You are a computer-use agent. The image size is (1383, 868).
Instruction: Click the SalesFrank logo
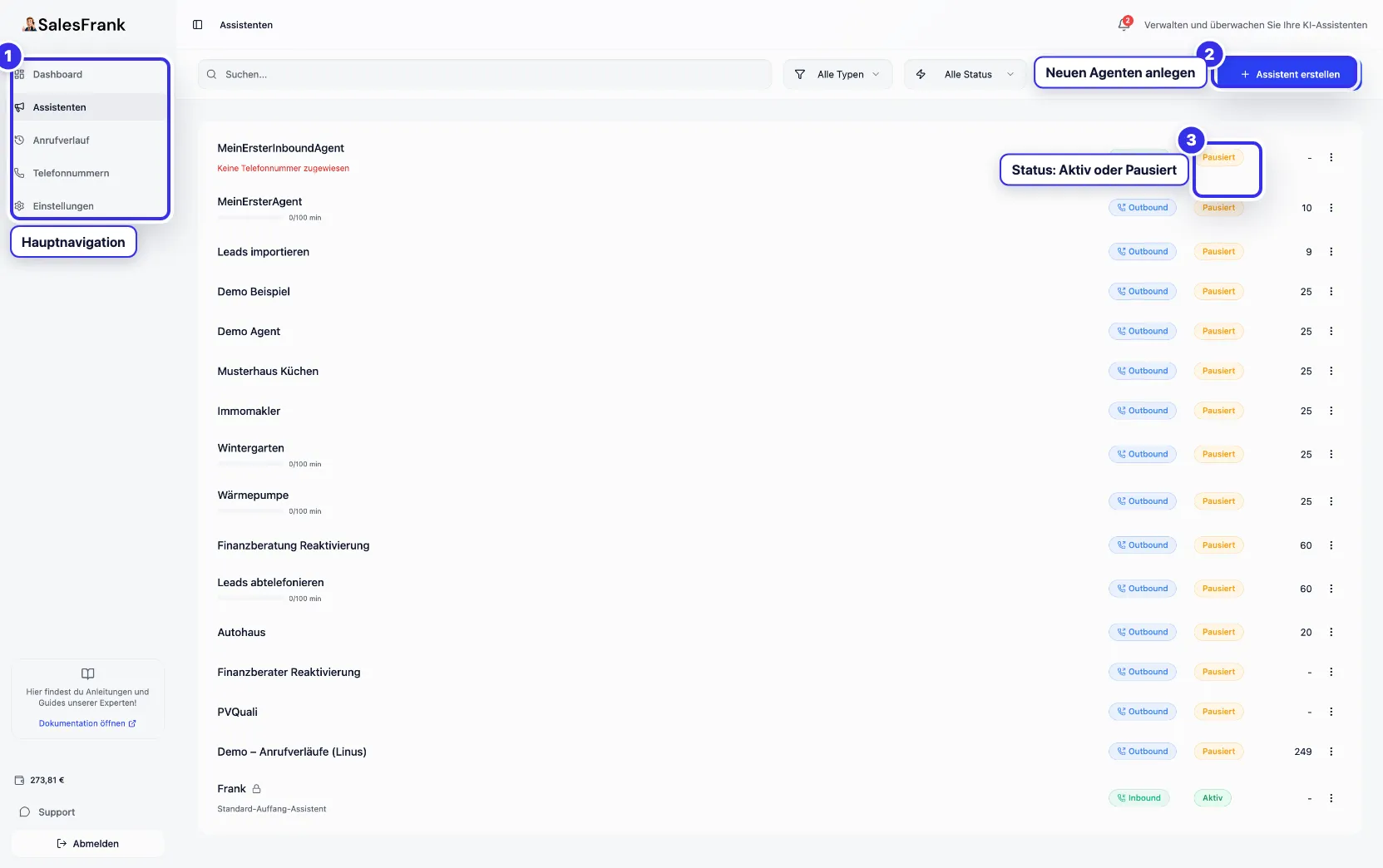click(x=73, y=25)
